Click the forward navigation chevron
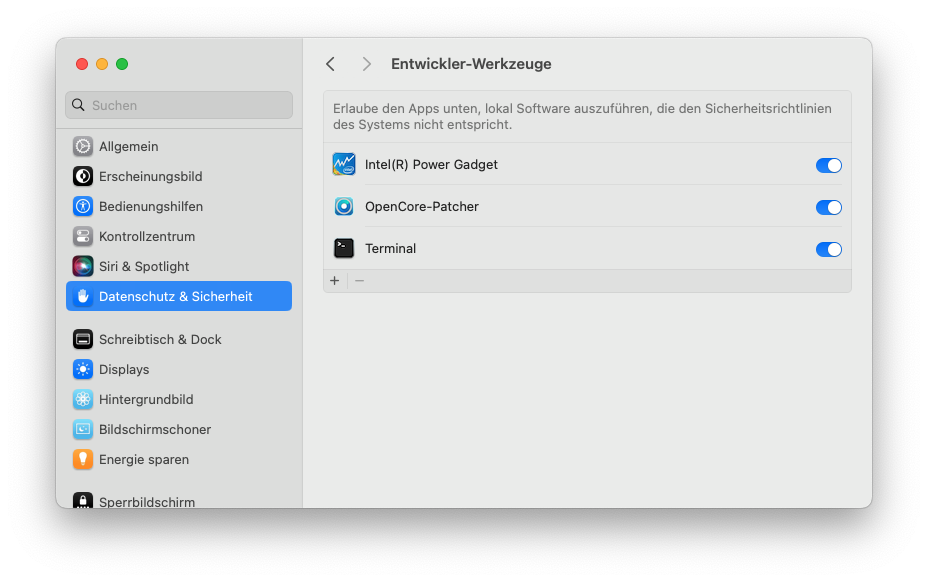 [367, 64]
